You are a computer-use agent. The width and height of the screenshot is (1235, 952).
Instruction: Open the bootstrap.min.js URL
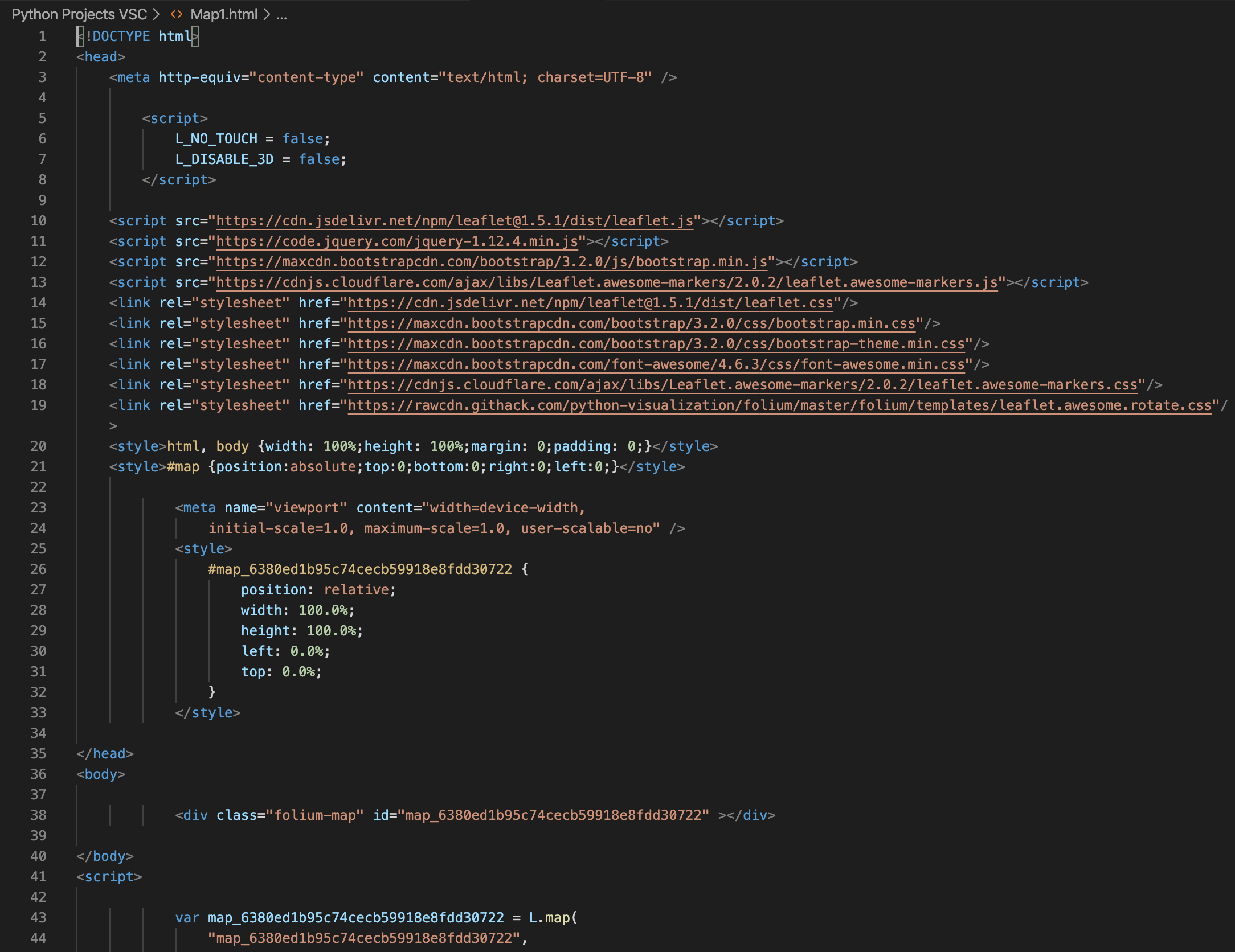point(492,262)
